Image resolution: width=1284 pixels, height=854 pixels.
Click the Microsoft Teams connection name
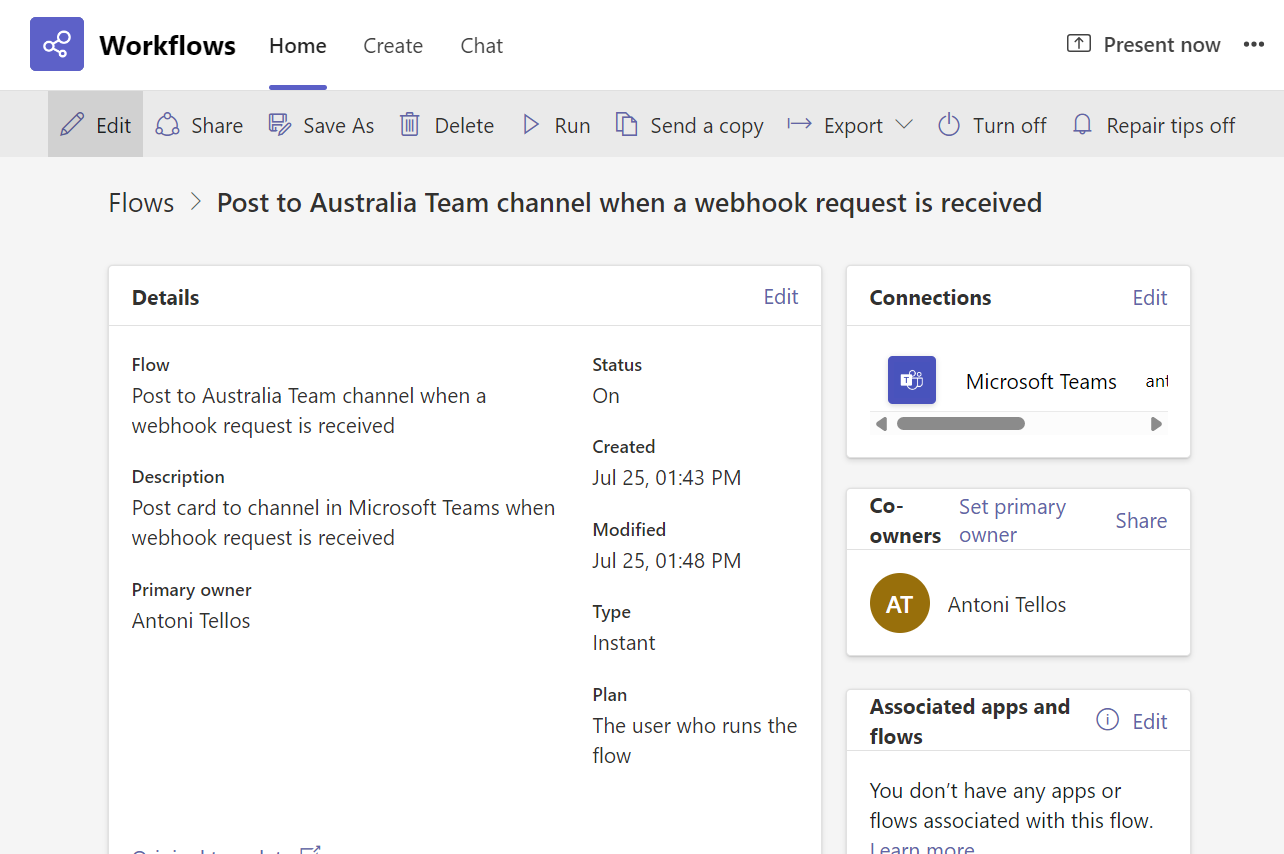pyautogui.click(x=1041, y=381)
